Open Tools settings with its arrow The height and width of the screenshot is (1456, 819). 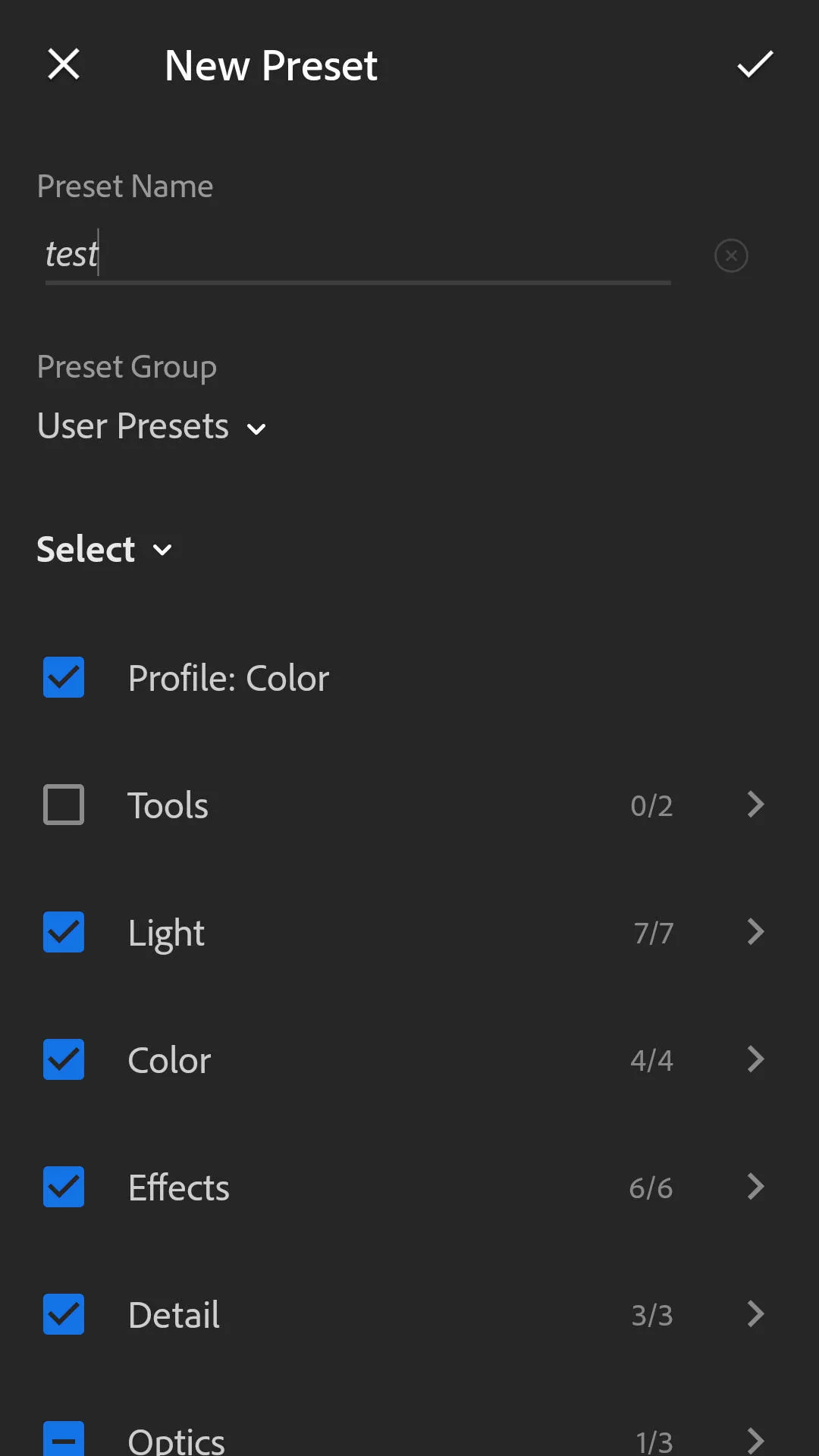pyautogui.click(x=755, y=805)
